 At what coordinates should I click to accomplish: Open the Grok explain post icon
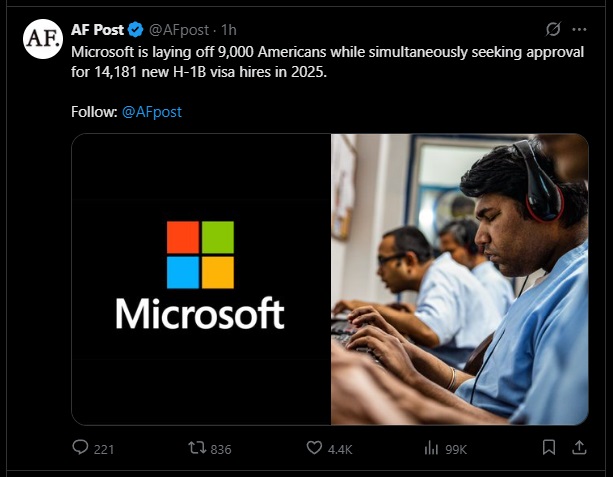point(552,29)
